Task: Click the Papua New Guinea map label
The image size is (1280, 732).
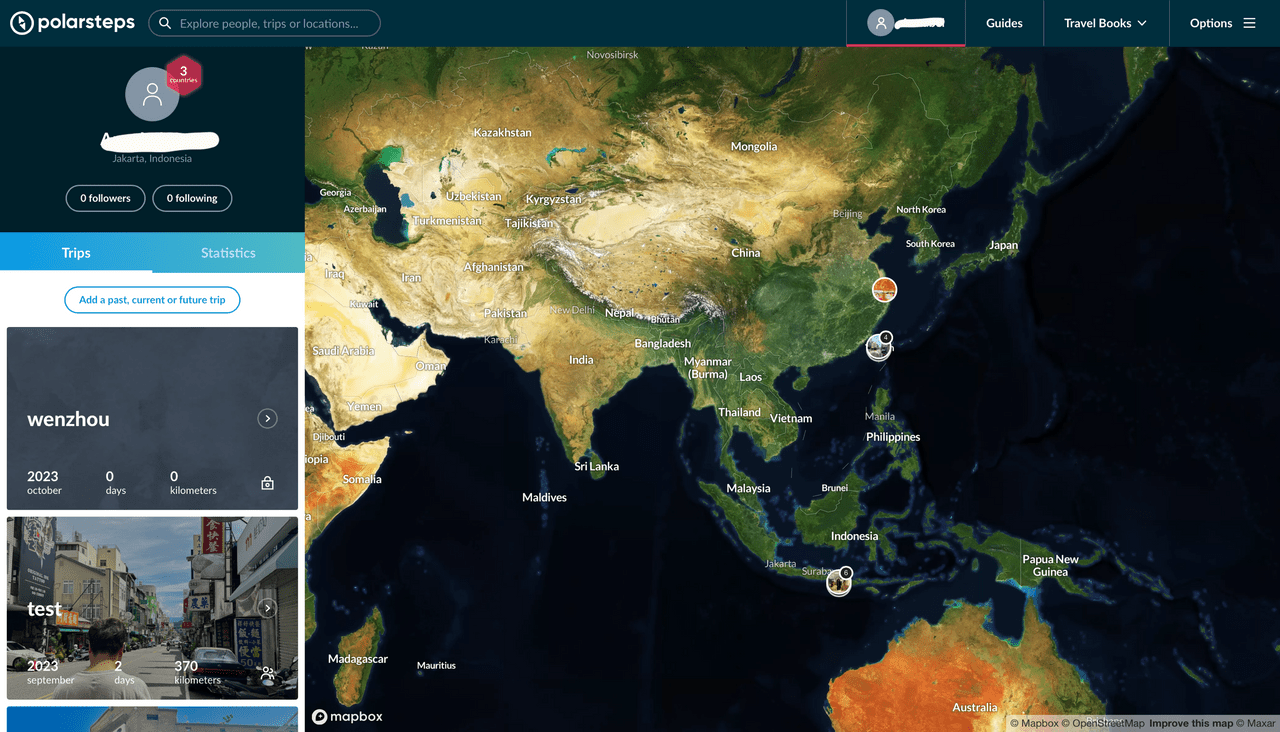Action: (x=1050, y=566)
